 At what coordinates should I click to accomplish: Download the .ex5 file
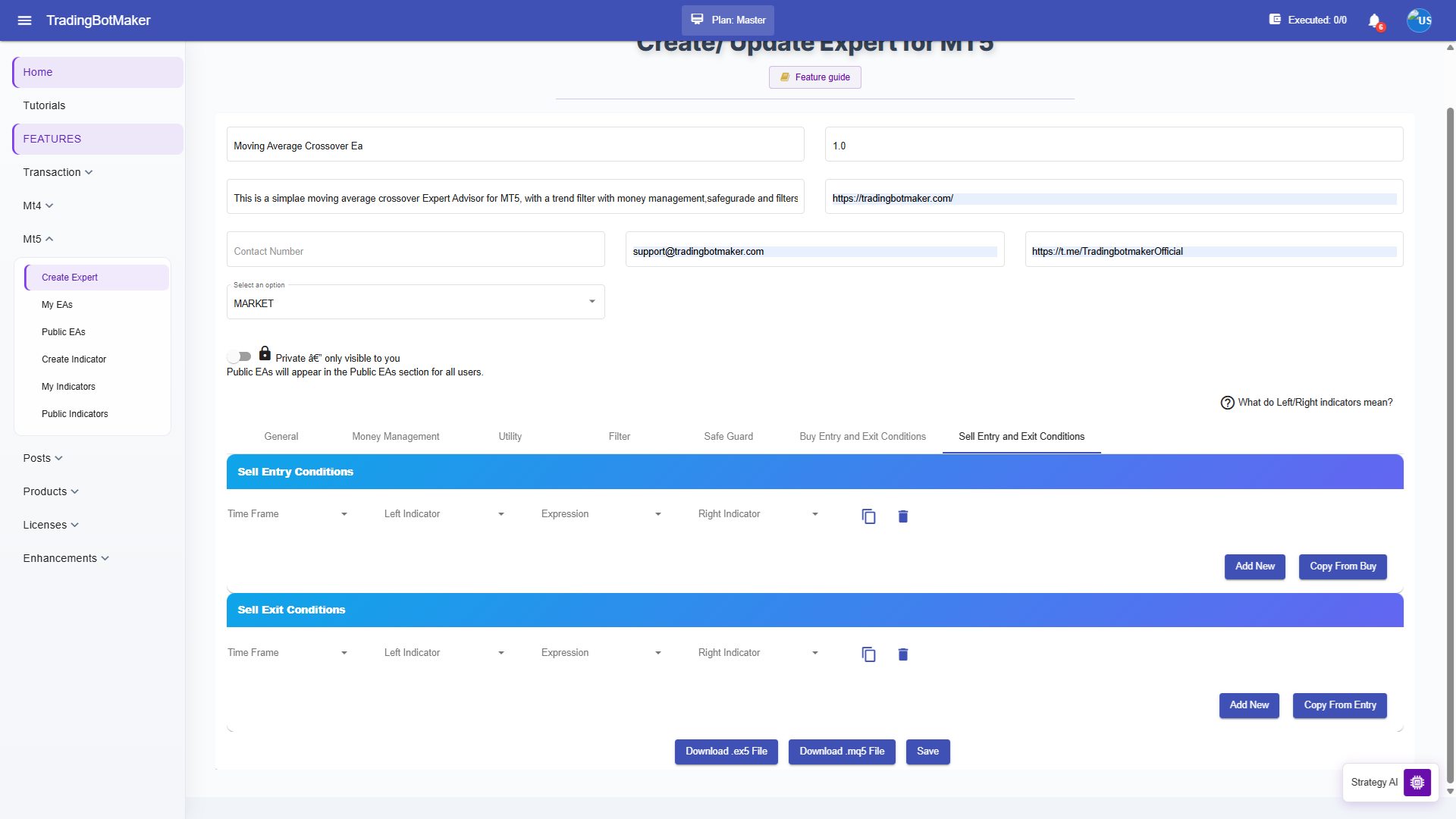tap(726, 752)
